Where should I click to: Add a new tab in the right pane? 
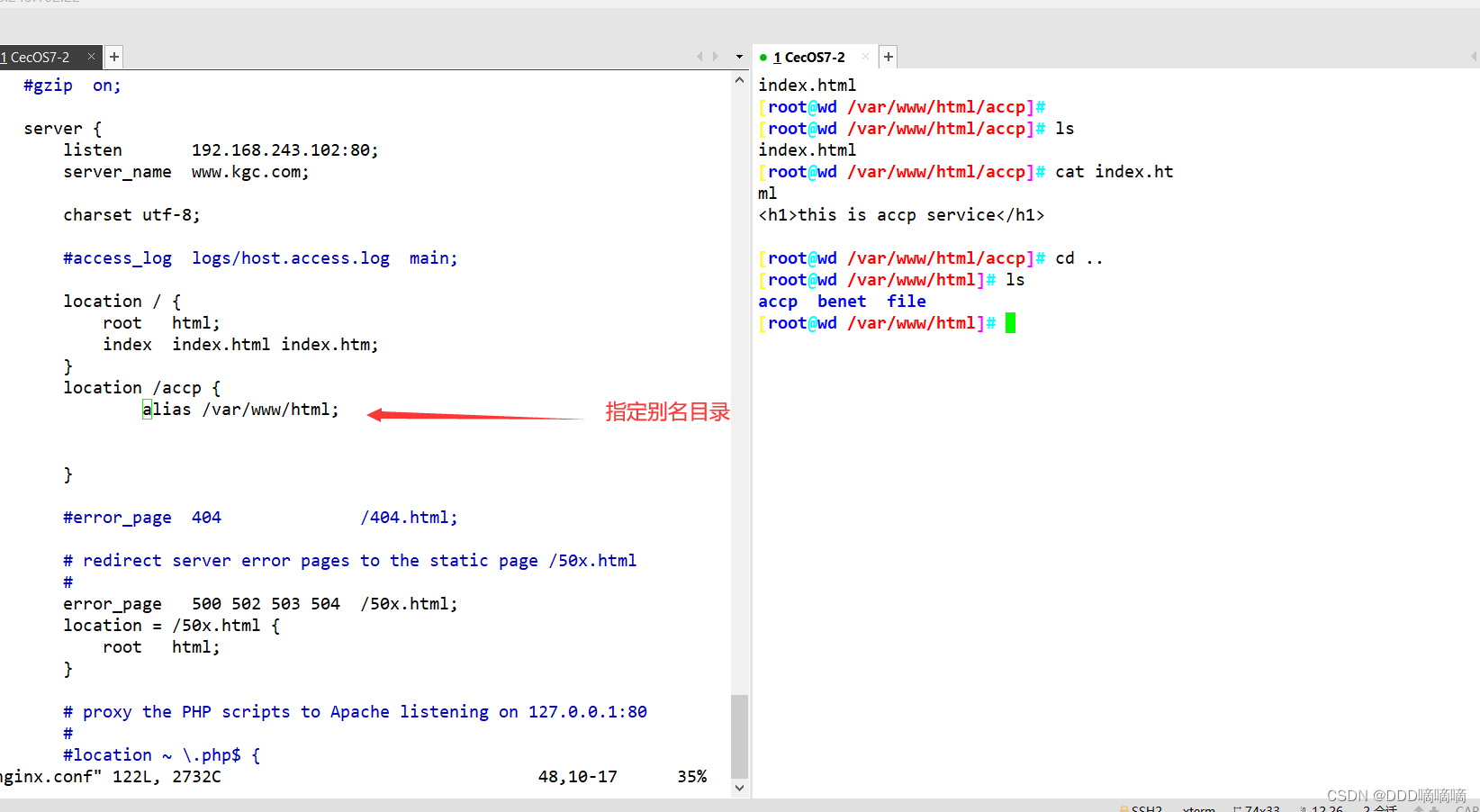pyautogui.click(x=889, y=57)
